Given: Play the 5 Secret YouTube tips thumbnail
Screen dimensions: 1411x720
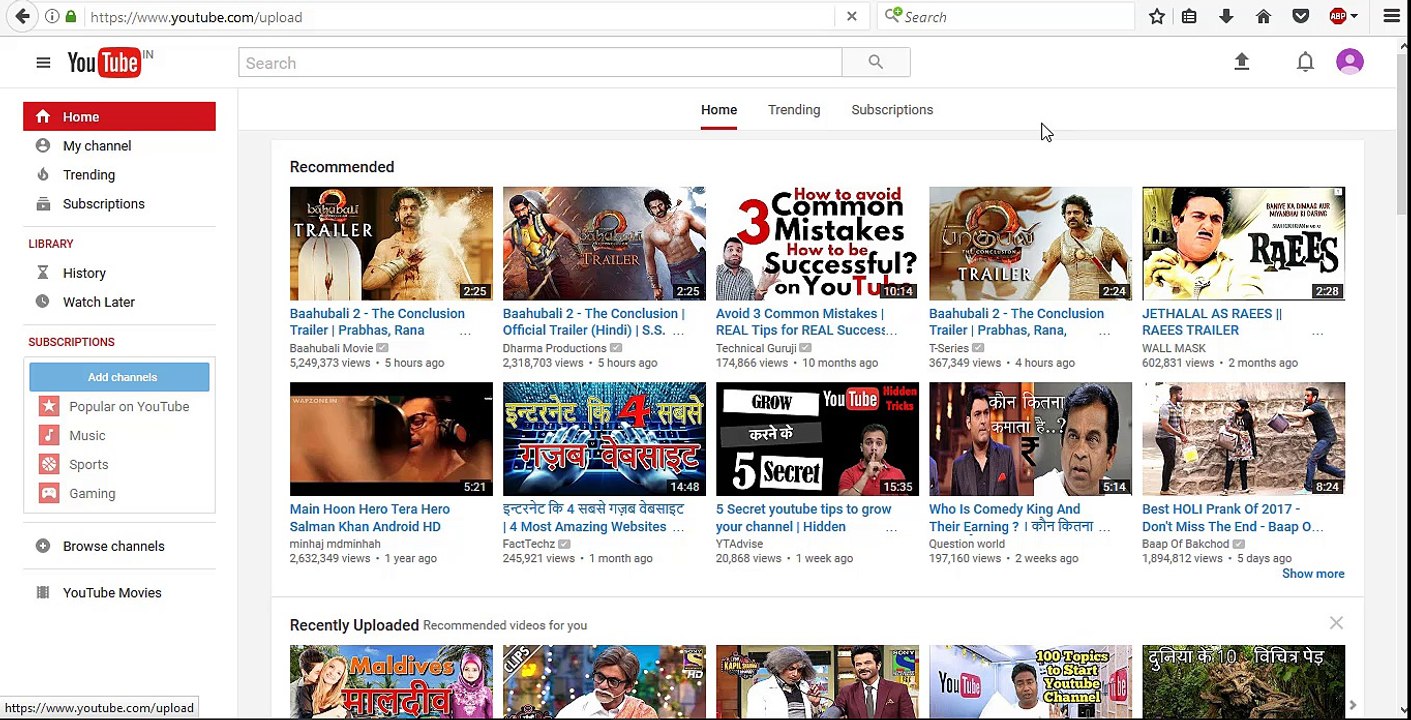Looking at the screenshot, I should tap(817, 439).
